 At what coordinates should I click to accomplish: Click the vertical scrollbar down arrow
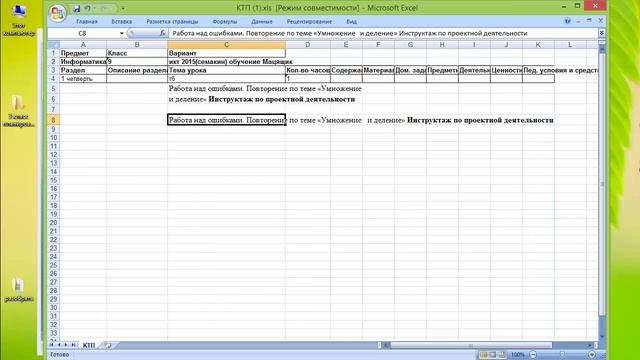[x=602, y=337]
